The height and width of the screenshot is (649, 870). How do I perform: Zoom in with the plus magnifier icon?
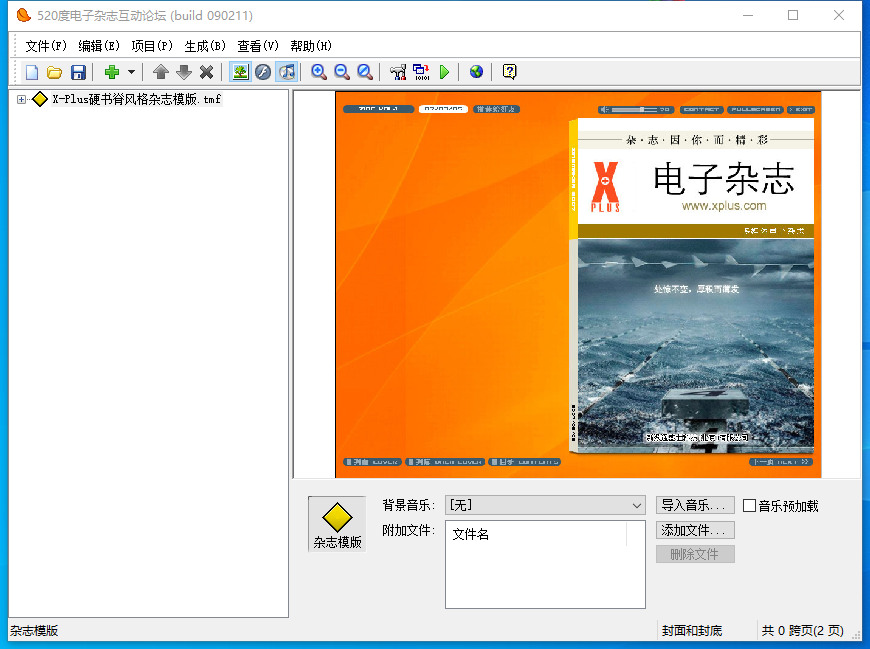pos(318,72)
